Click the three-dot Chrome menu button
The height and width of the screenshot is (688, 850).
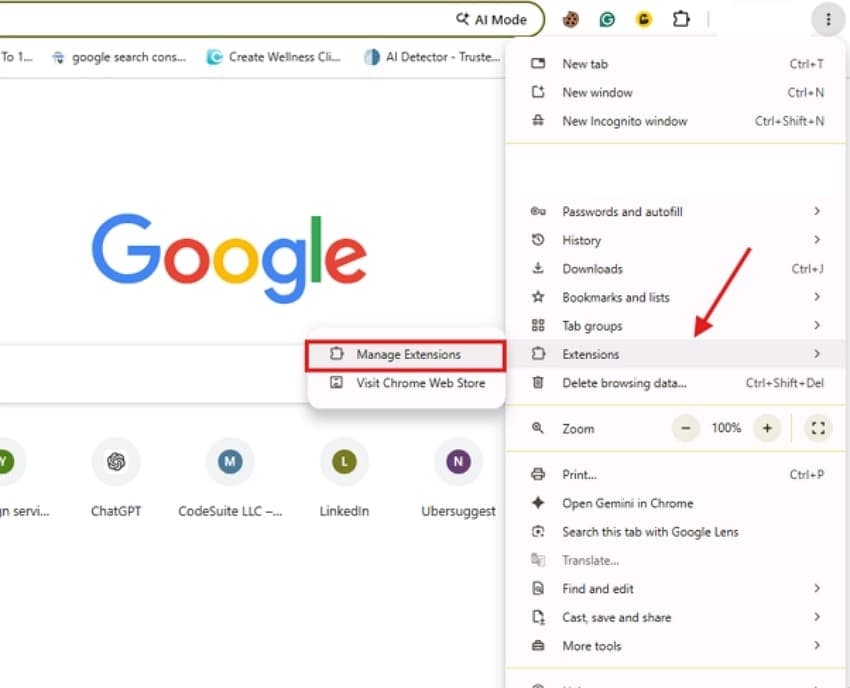point(828,20)
